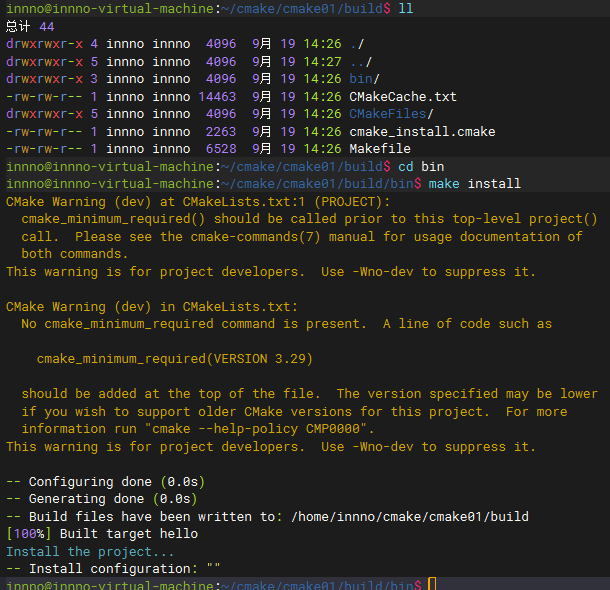Click the 'Makefile' file name

380,149
